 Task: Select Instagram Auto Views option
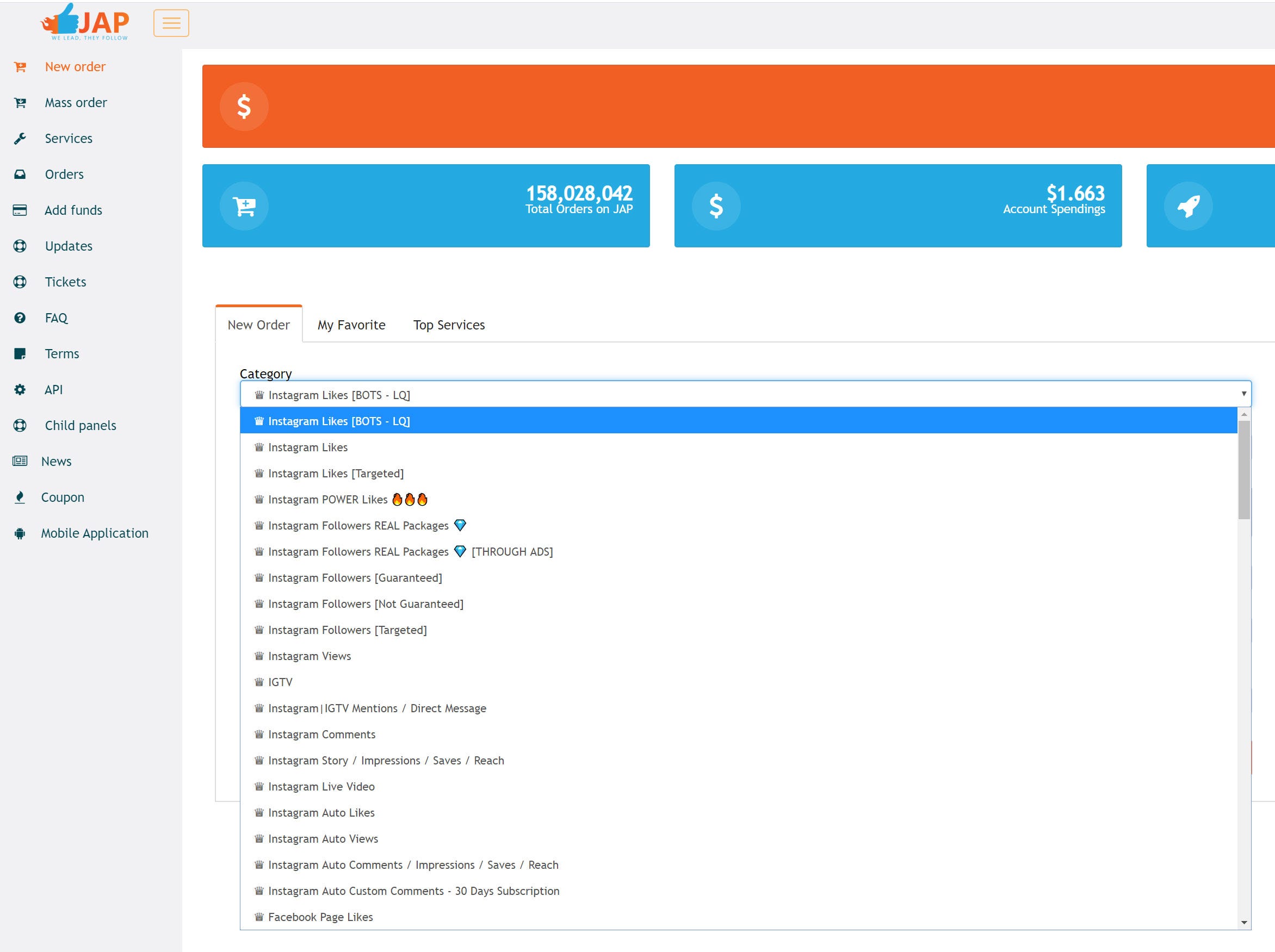tap(739, 838)
